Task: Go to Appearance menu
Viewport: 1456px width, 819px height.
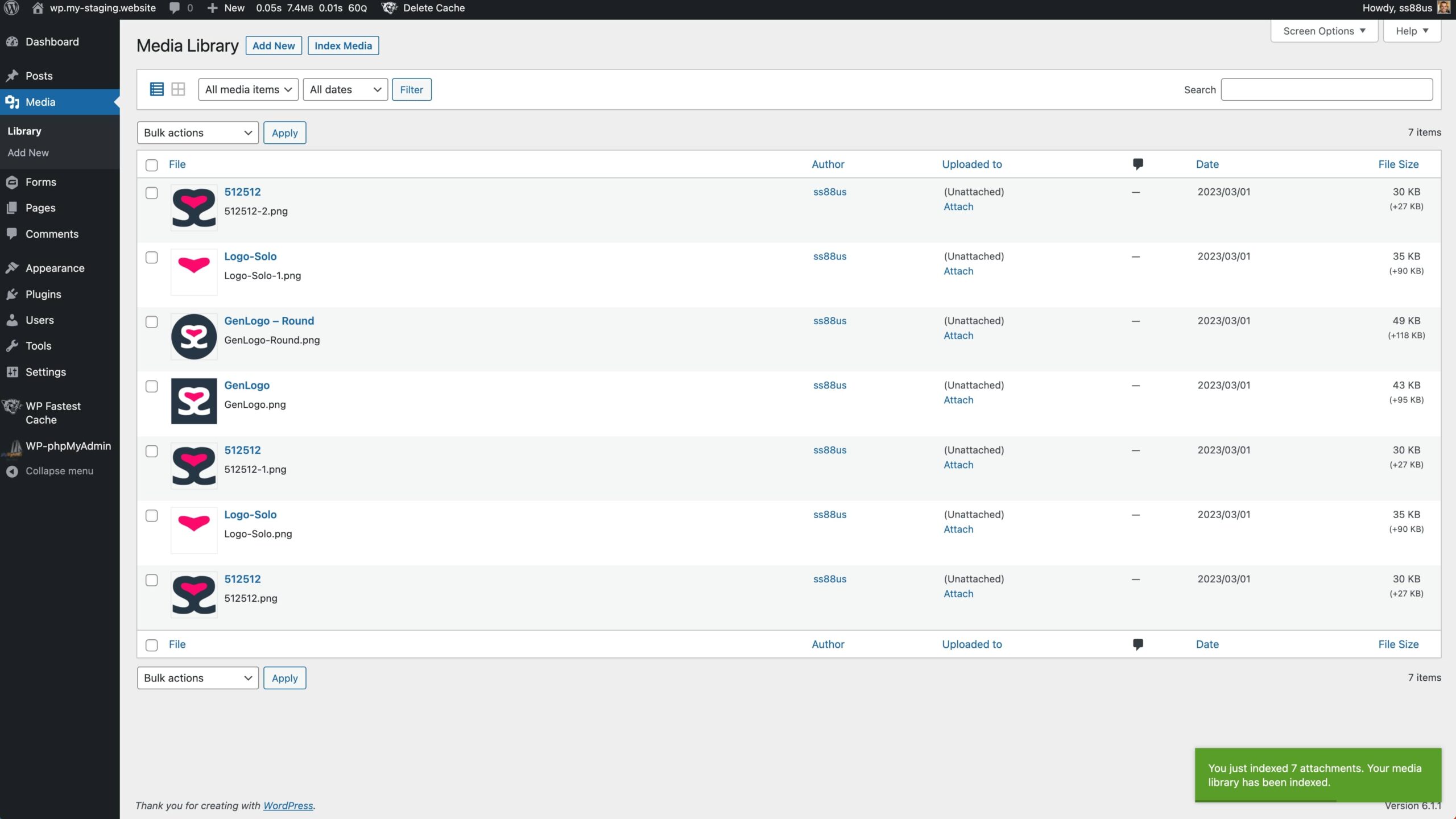Action: pos(55,268)
